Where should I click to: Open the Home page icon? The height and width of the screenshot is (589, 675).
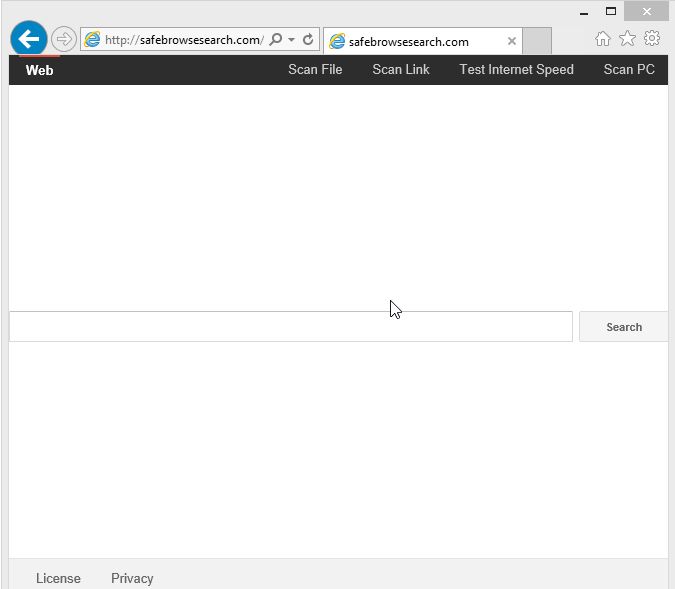[603, 39]
